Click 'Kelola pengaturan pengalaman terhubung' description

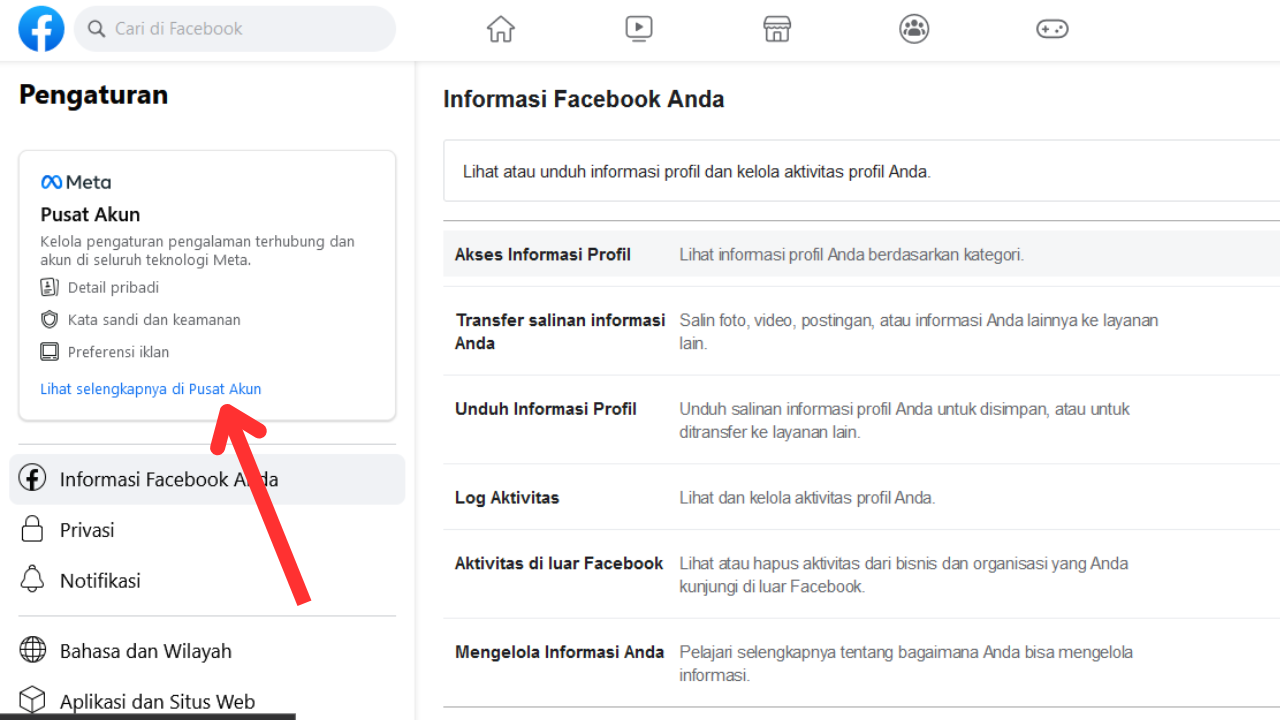click(197, 250)
